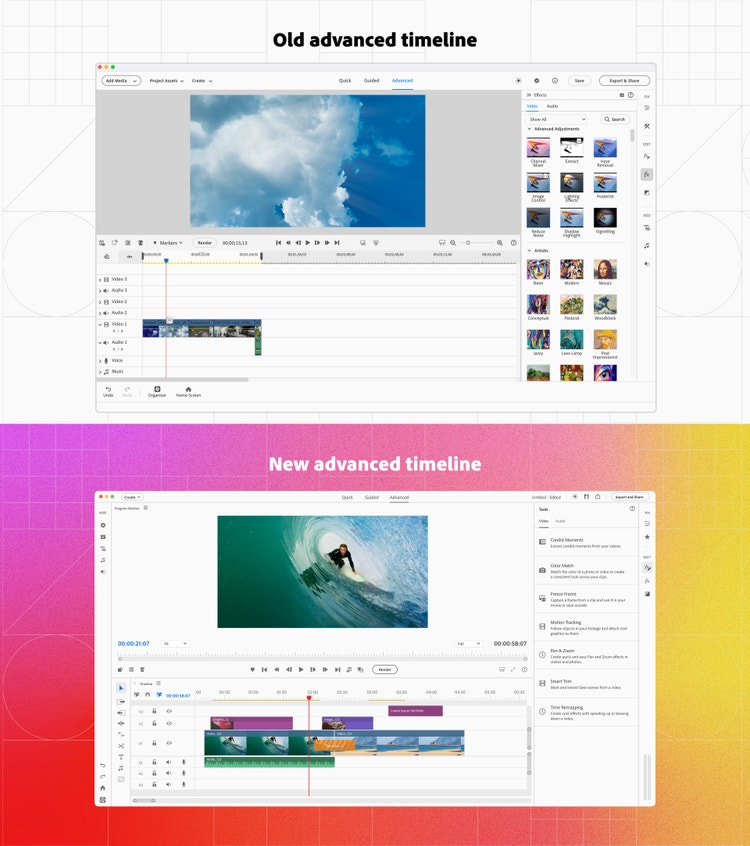The width and height of the screenshot is (750, 846).
Task: Toggle A3 track lock in new window
Action: [x=154, y=784]
